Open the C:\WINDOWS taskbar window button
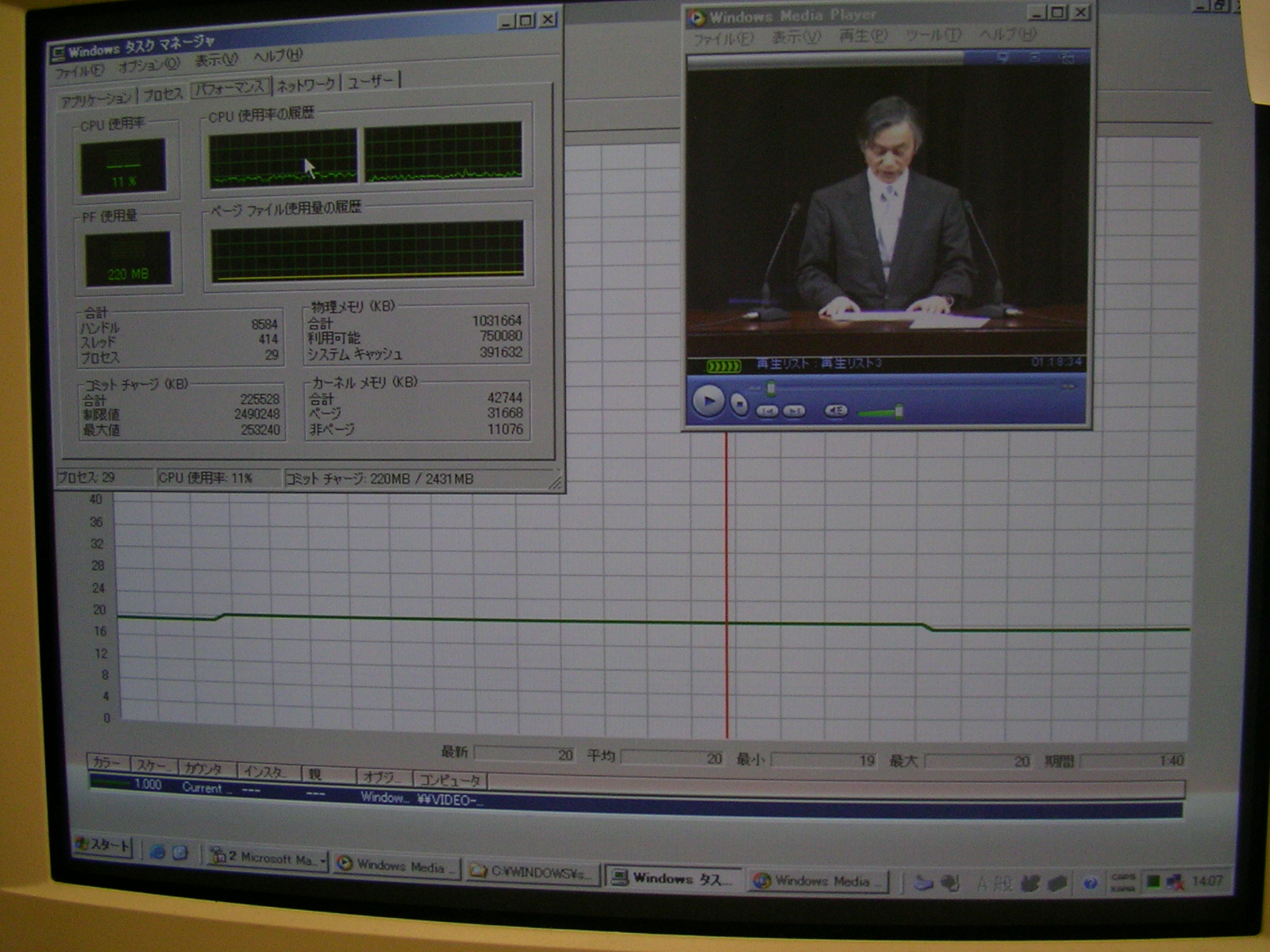This screenshot has width=1270, height=952. [531, 872]
